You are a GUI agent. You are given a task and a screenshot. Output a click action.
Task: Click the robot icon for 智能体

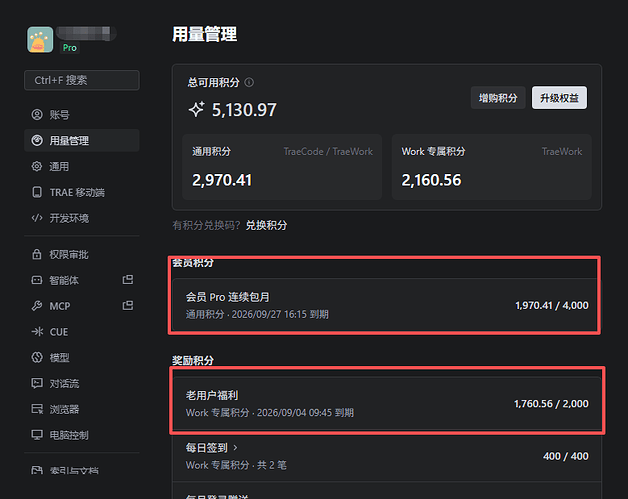[37, 280]
